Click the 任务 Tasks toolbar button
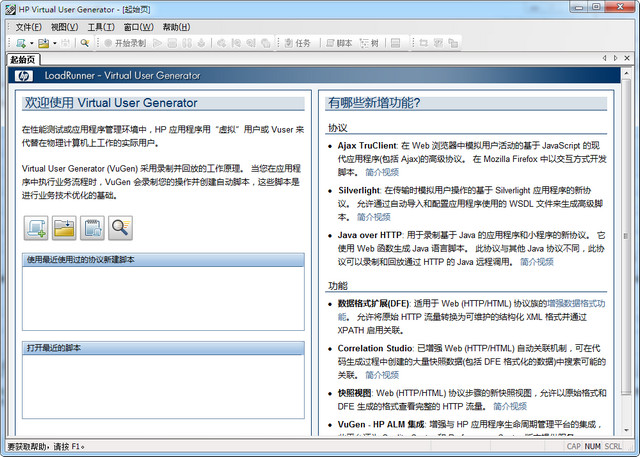This screenshot has width=640, height=457. coord(298,43)
